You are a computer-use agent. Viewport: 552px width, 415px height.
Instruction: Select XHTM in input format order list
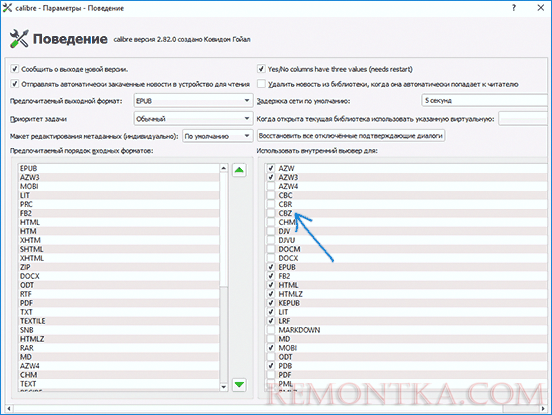[x=119, y=240]
